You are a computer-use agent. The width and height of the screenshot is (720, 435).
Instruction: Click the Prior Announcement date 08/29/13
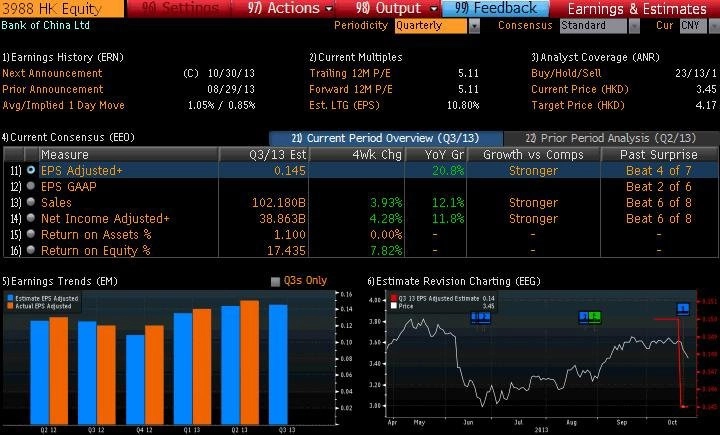point(231,90)
